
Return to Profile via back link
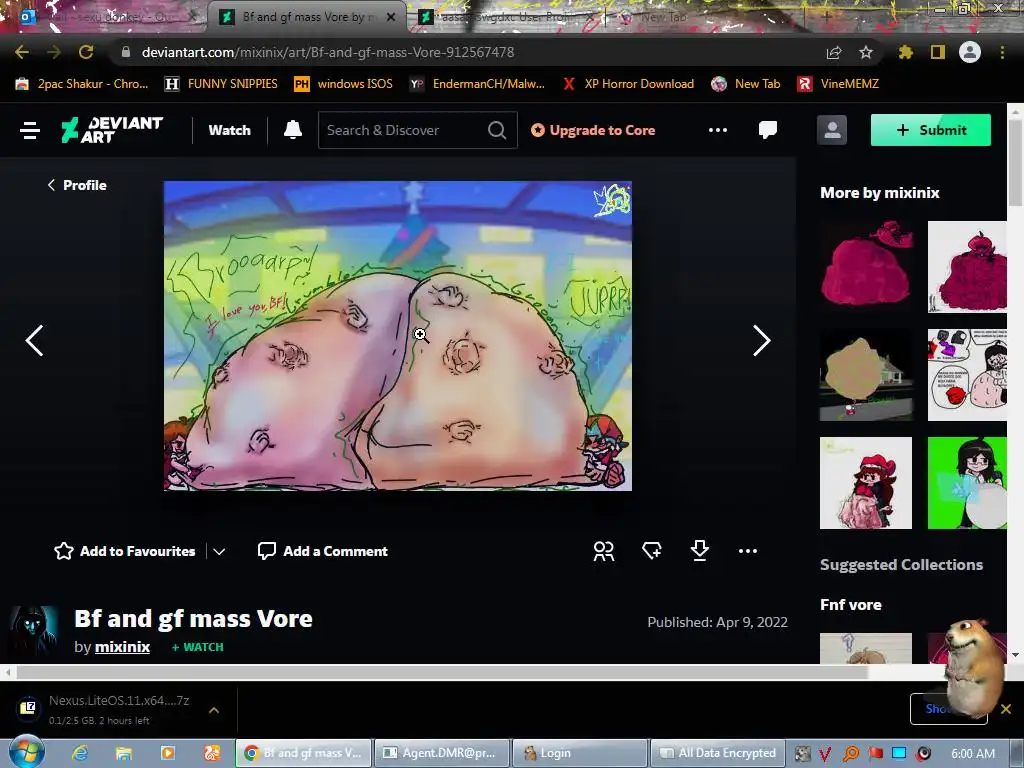click(76, 185)
